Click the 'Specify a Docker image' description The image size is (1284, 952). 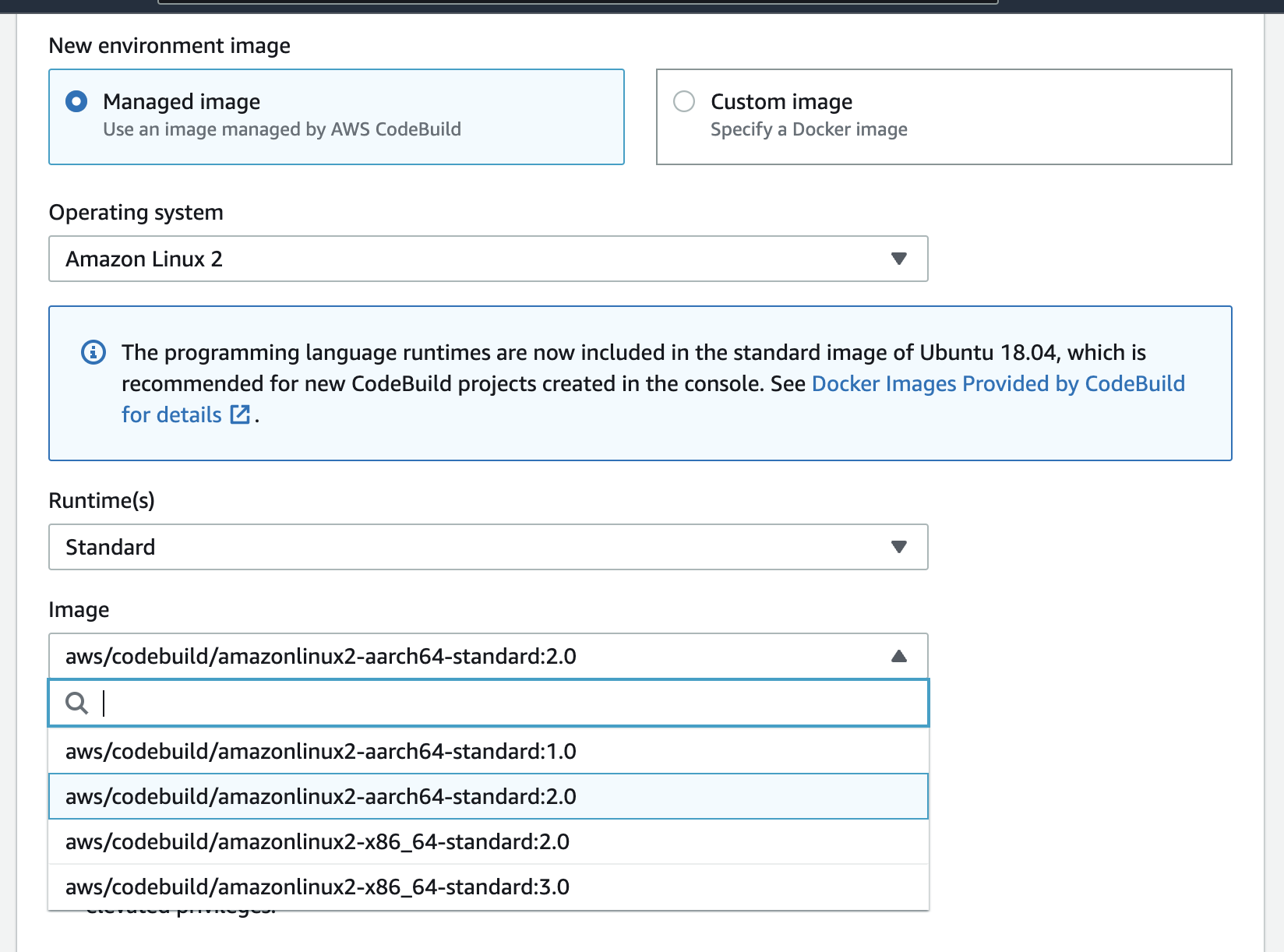[809, 129]
